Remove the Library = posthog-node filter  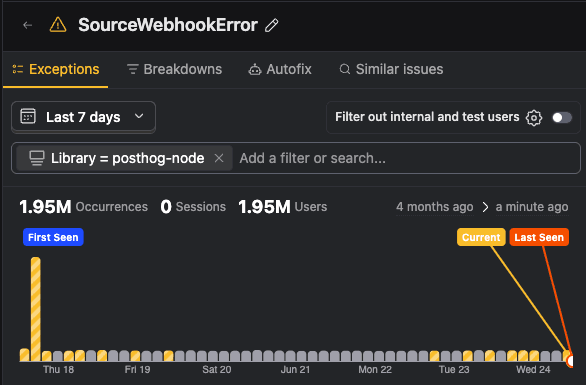tap(219, 158)
